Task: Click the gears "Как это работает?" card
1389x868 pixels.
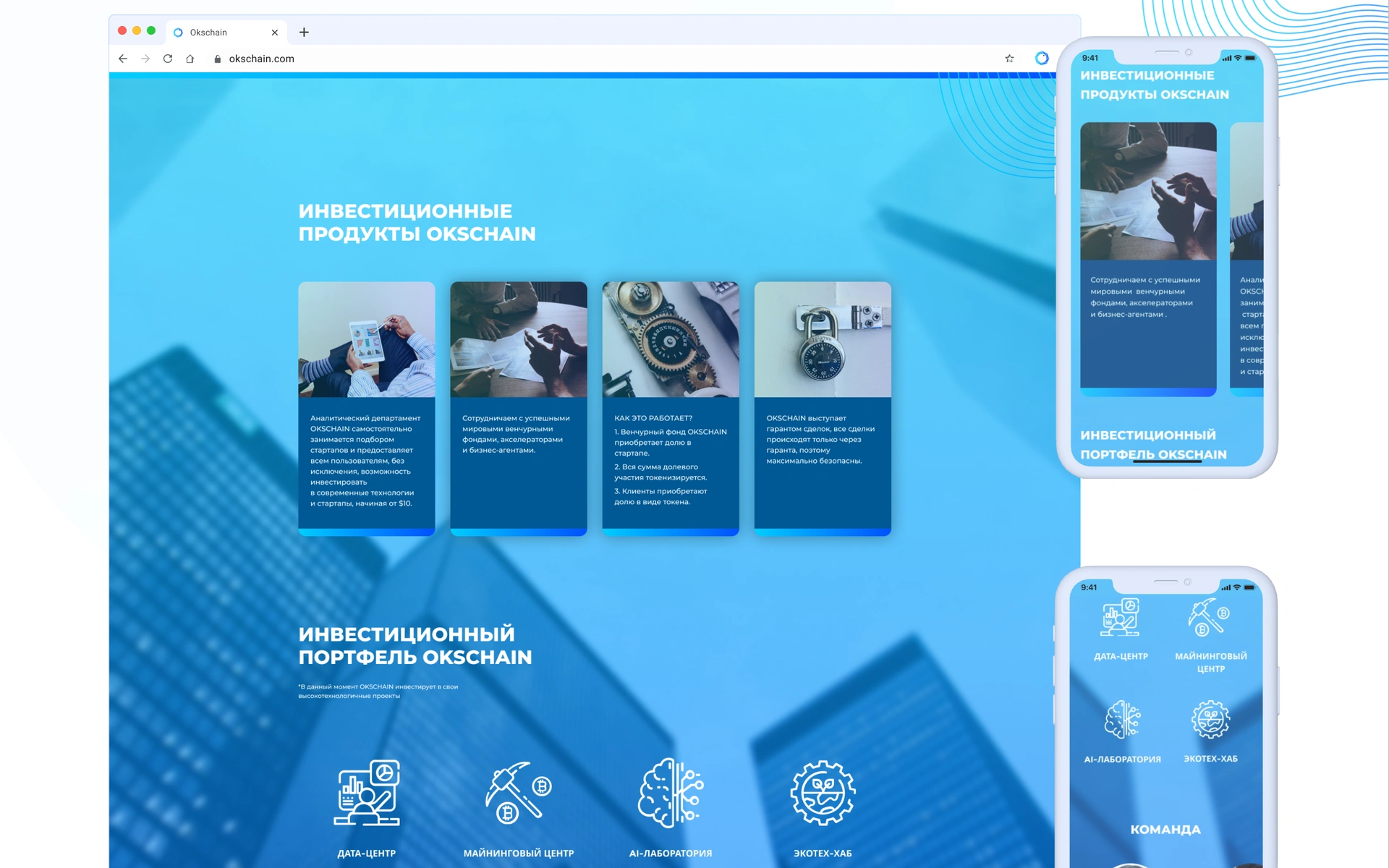Action: tap(671, 409)
